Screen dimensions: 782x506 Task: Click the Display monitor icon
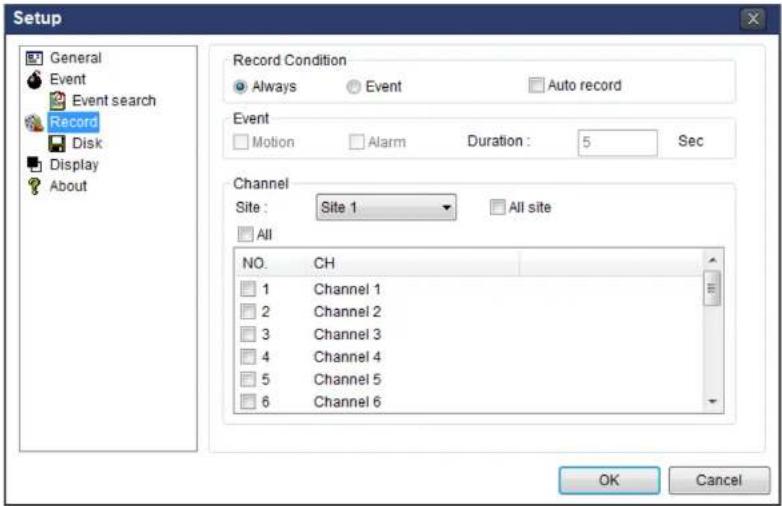34,165
